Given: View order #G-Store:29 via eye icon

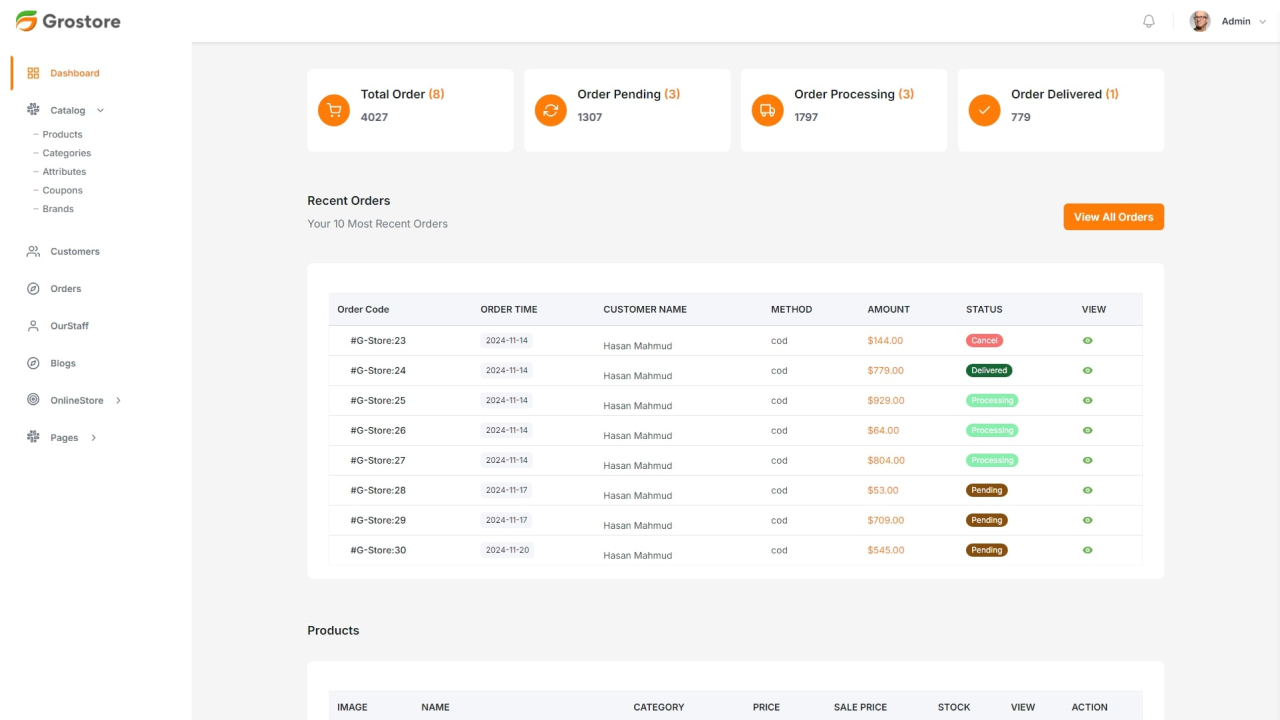Looking at the screenshot, I should [1087, 521].
